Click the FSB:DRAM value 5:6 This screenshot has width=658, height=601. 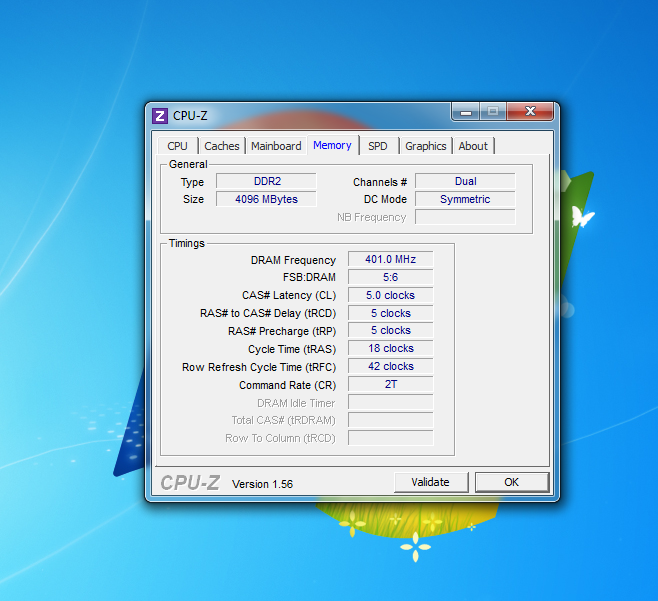click(391, 277)
